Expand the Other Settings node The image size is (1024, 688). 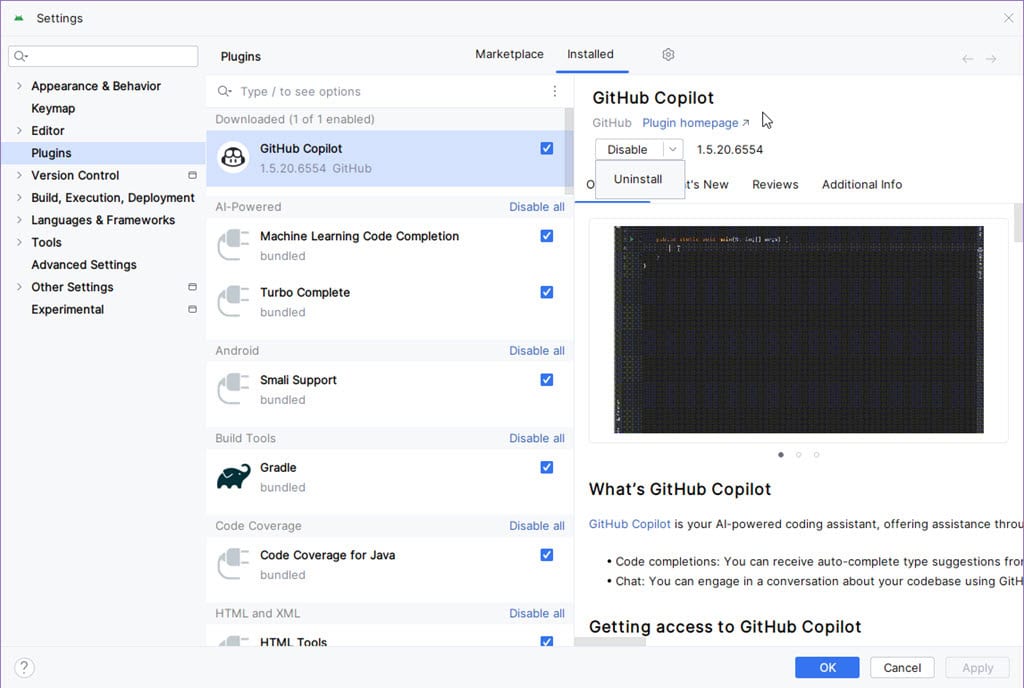click(19, 287)
